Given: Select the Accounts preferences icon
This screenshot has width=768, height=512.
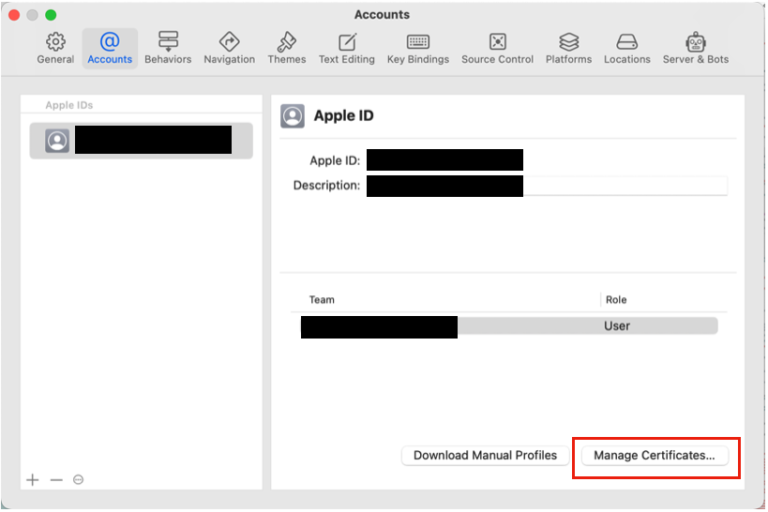Looking at the screenshot, I should [110, 47].
